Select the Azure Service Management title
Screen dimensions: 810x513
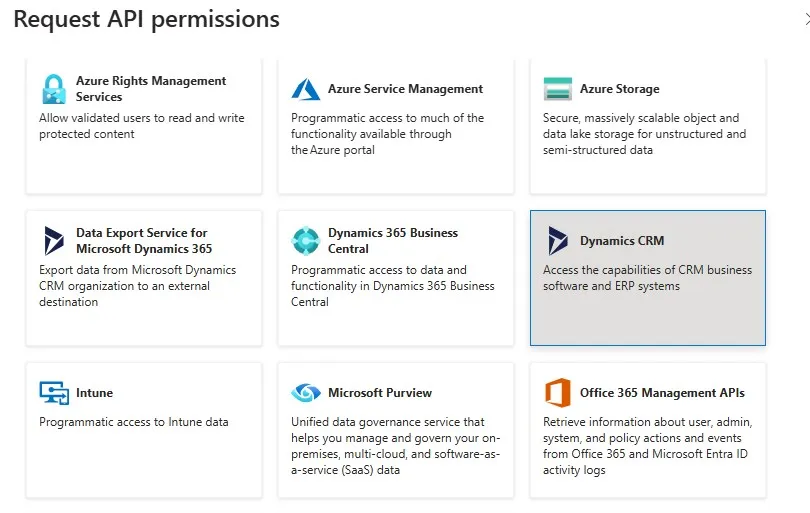click(x=406, y=89)
